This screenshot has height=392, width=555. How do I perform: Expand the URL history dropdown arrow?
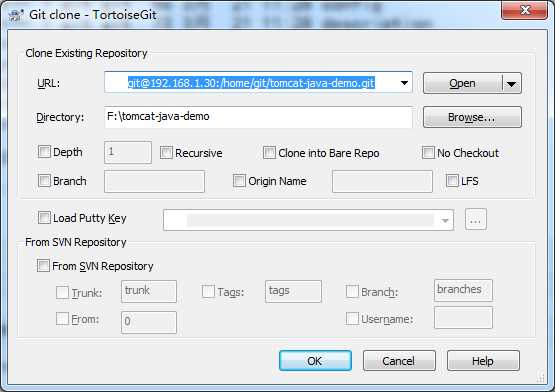point(404,83)
